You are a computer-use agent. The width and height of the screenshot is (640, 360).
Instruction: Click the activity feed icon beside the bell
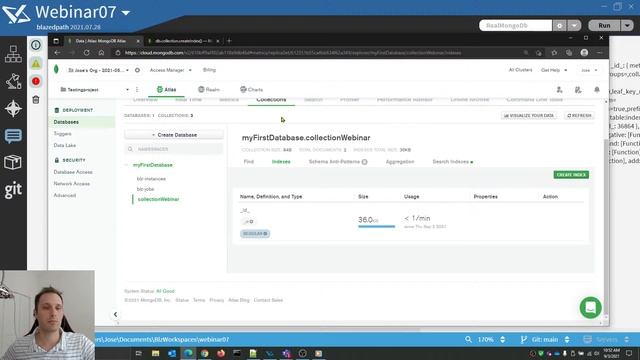coord(578,90)
